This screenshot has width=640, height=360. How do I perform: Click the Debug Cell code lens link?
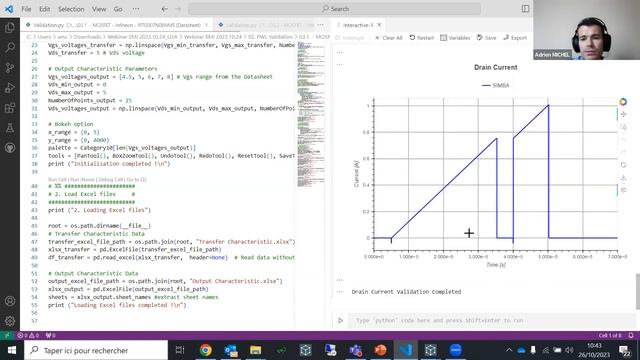[110, 180]
